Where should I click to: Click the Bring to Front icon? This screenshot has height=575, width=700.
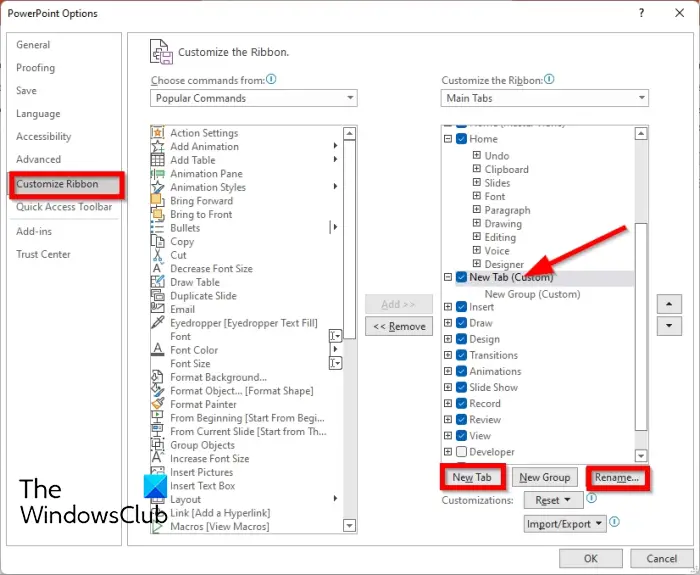coord(157,214)
